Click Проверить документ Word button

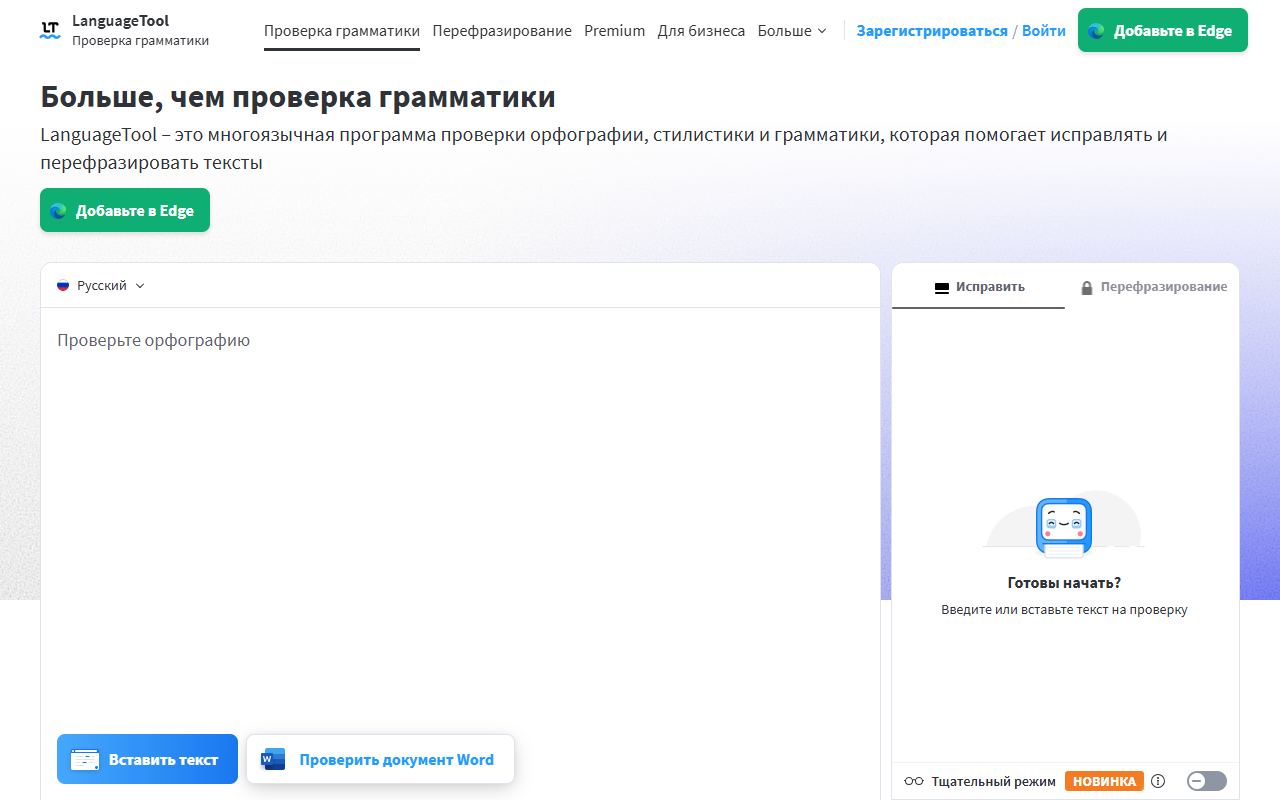pyautogui.click(x=380, y=760)
